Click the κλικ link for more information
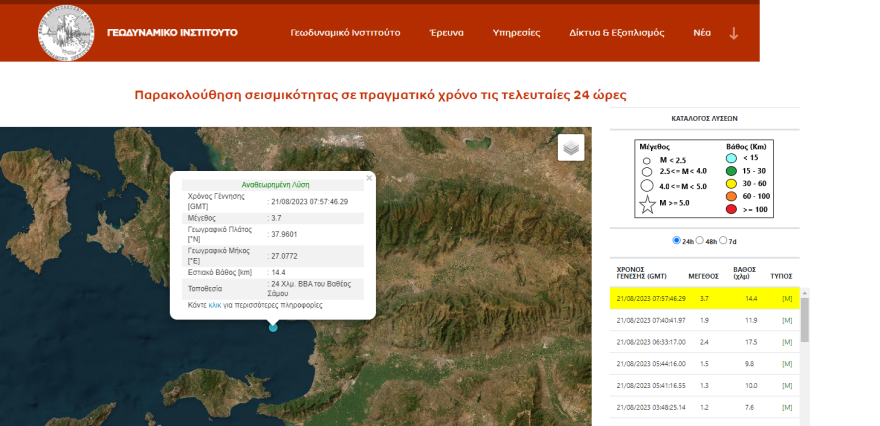The image size is (880, 426). (x=214, y=305)
